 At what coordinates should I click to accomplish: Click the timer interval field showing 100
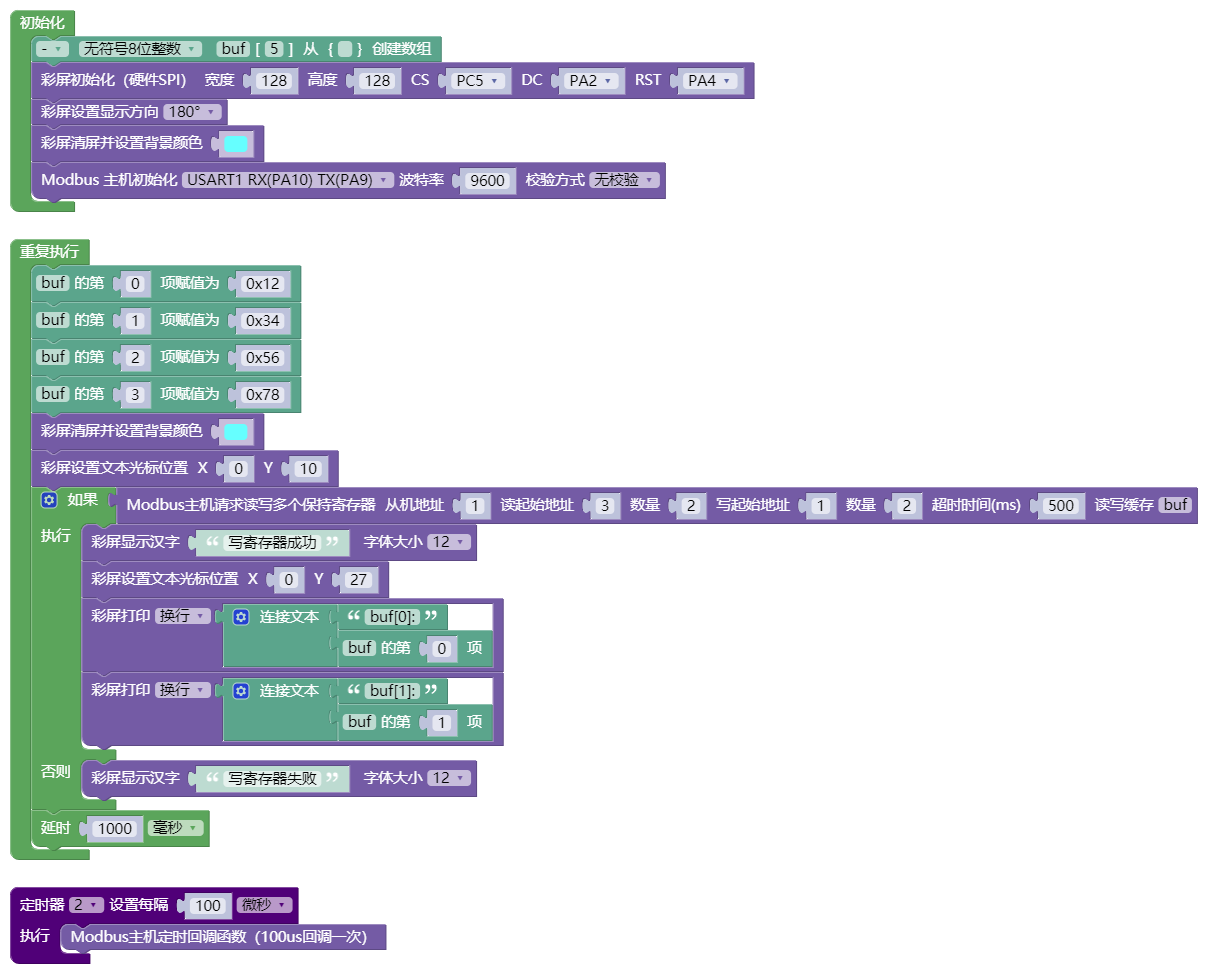[x=207, y=906]
